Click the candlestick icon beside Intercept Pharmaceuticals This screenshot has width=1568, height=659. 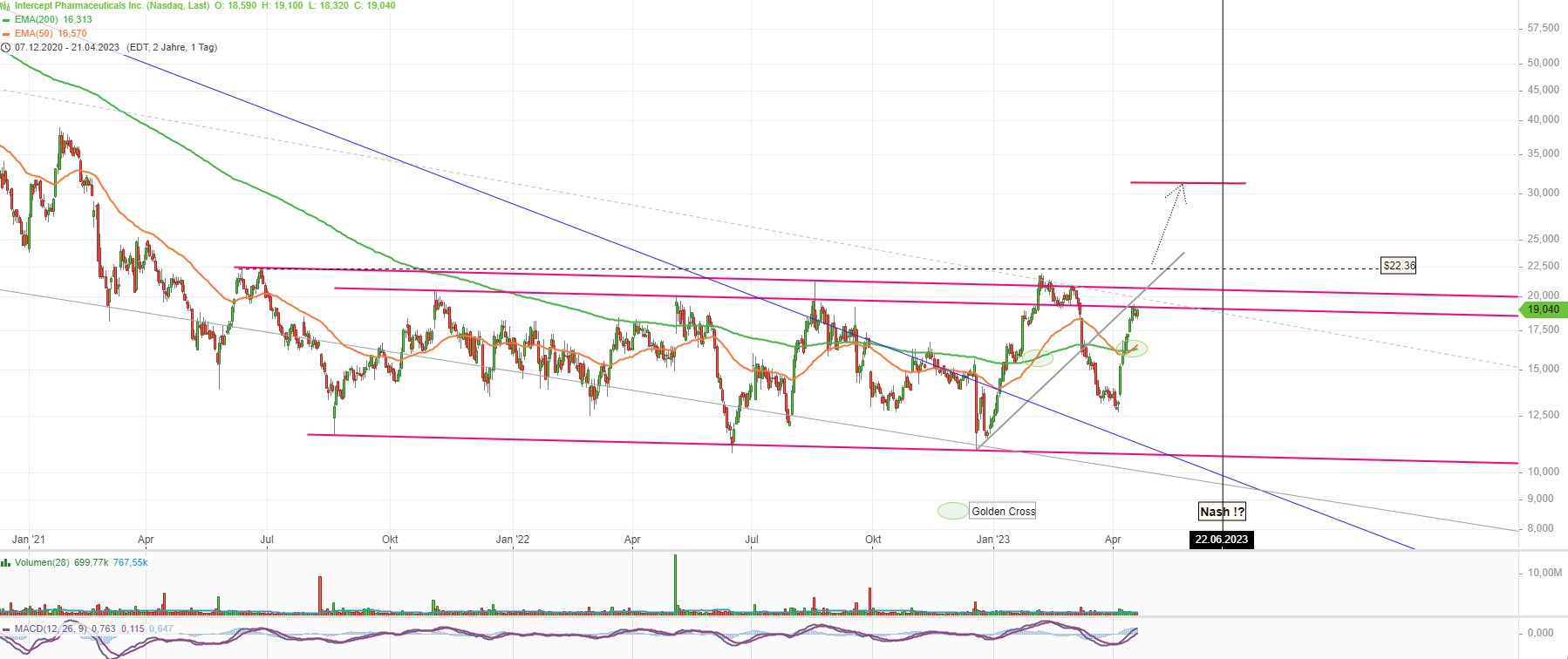(x=6, y=5)
